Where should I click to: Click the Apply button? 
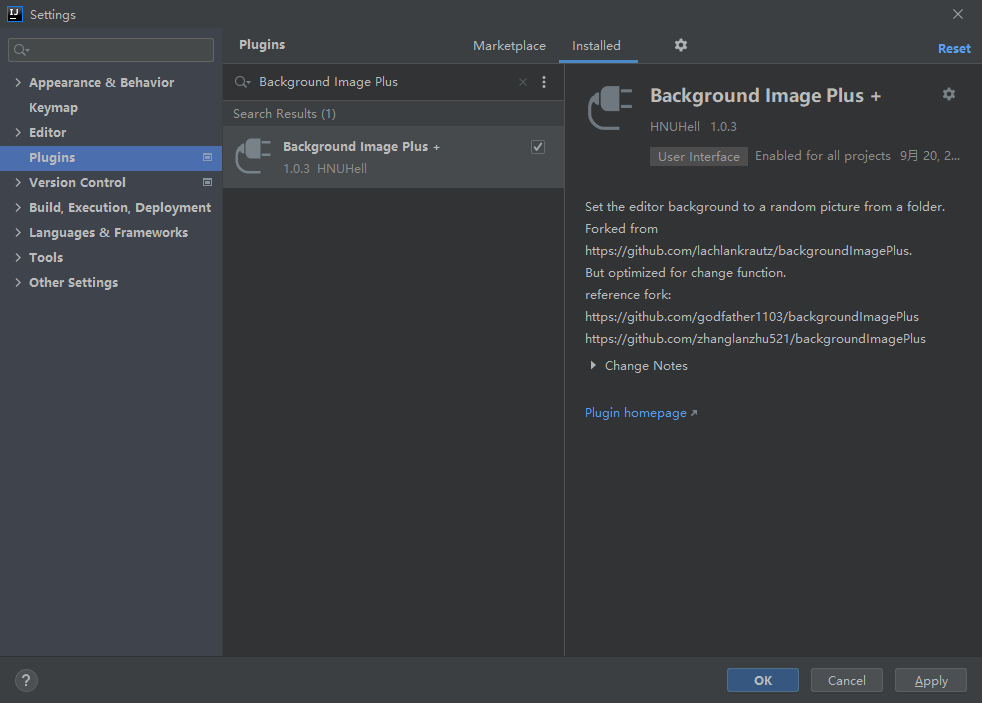[x=931, y=680]
